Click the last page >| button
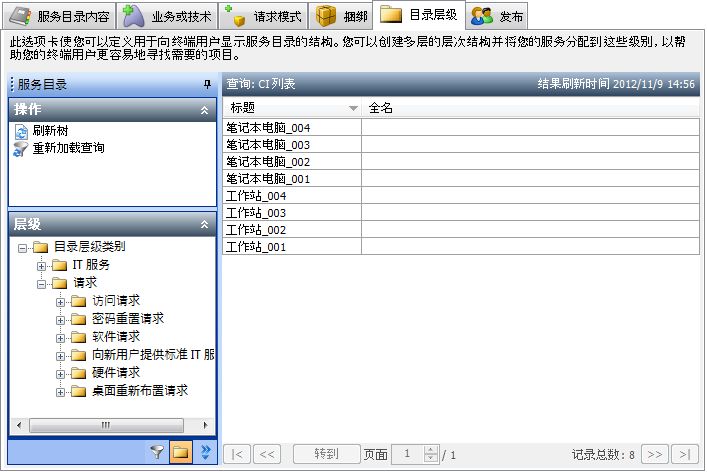This screenshot has height=472, width=707. click(x=685, y=454)
